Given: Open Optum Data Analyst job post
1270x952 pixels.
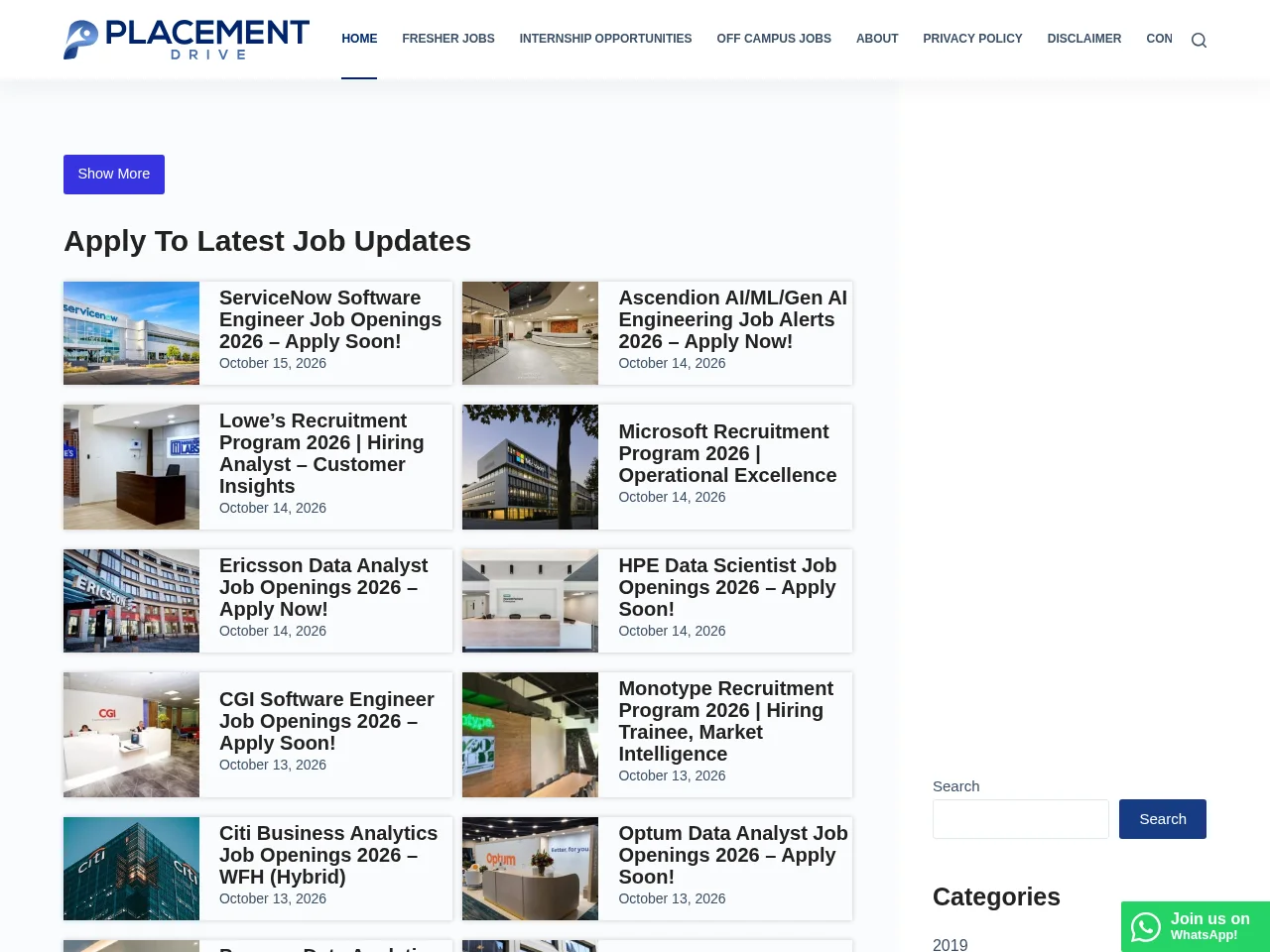Looking at the screenshot, I should point(733,855).
